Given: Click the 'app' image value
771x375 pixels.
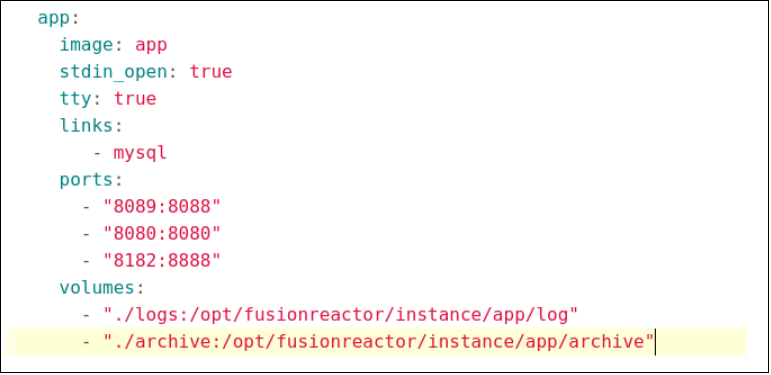Looking at the screenshot, I should pyautogui.click(x=151, y=46).
